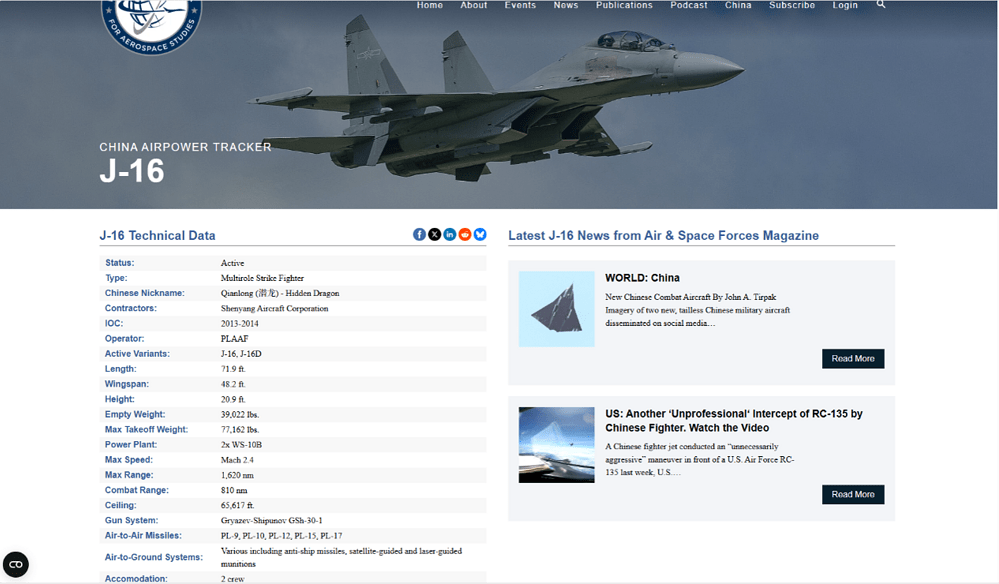Image resolution: width=999 pixels, height=584 pixels.
Task: Click Max Speed value Mach 2.4
Action: click(x=237, y=460)
